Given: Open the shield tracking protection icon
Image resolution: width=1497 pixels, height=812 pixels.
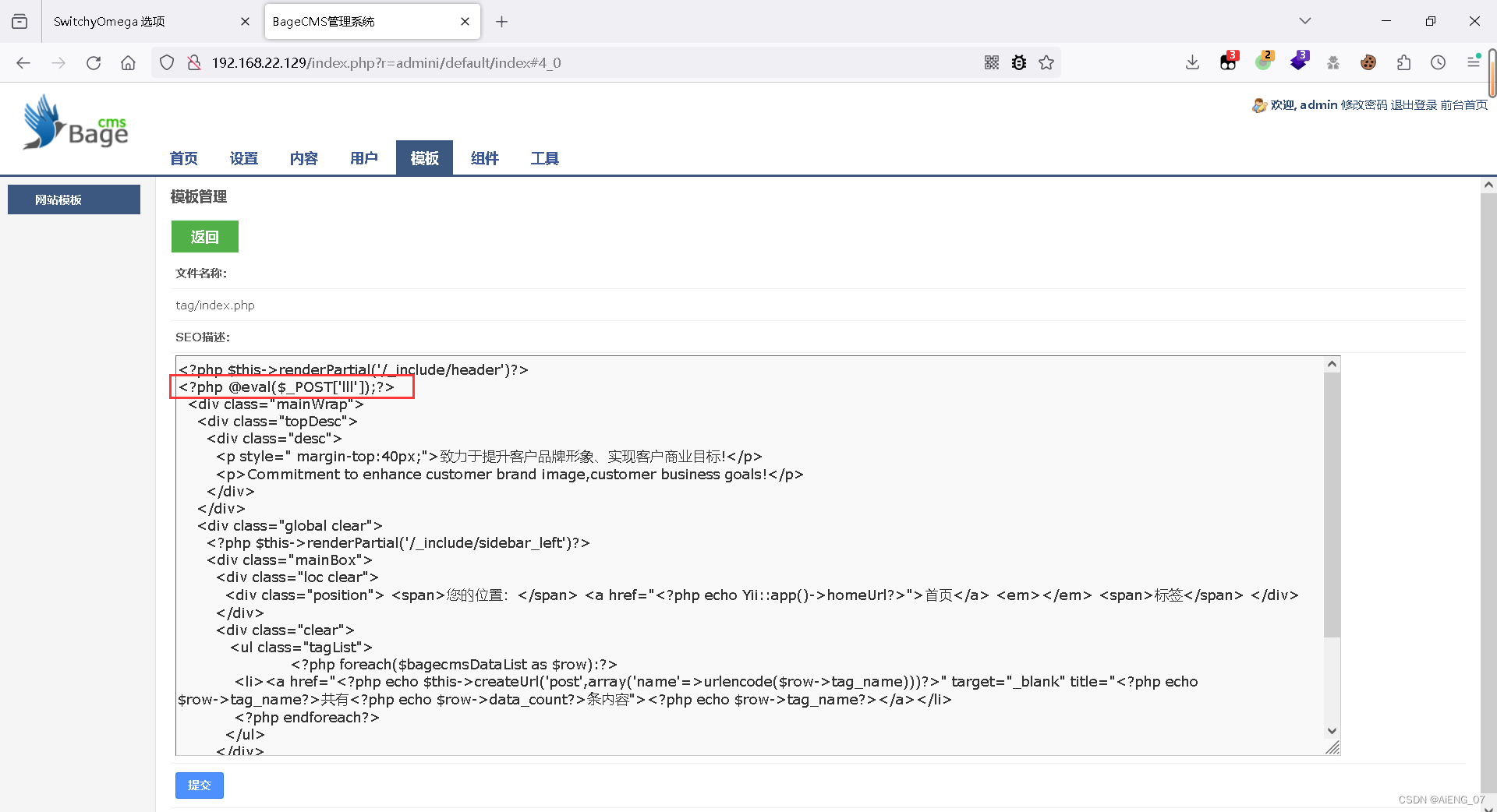Looking at the screenshot, I should 167,63.
